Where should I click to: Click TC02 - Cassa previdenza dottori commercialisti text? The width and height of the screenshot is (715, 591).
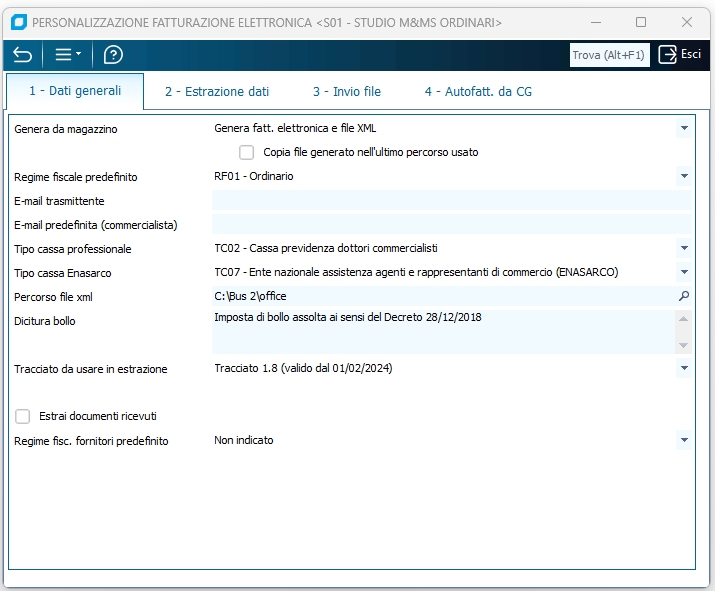(x=326, y=248)
